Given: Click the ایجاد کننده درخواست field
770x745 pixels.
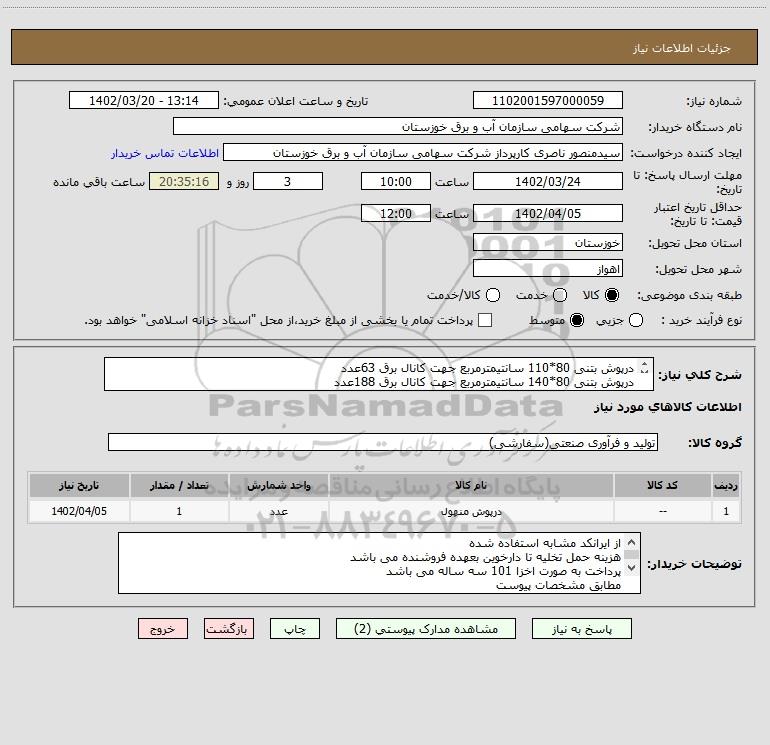Looking at the screenshot, I should click(423, 152).
